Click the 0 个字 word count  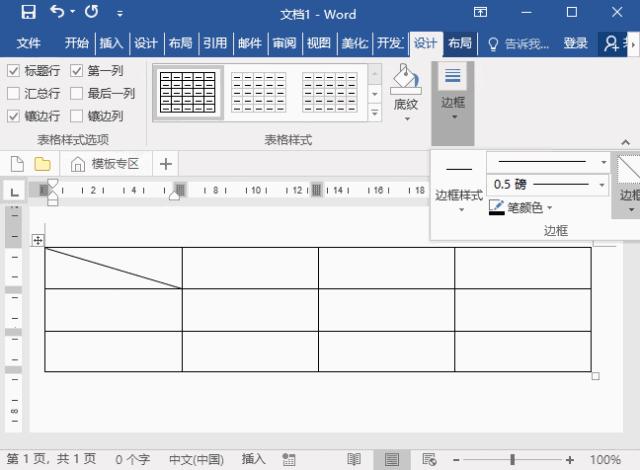tap(133, 459)
